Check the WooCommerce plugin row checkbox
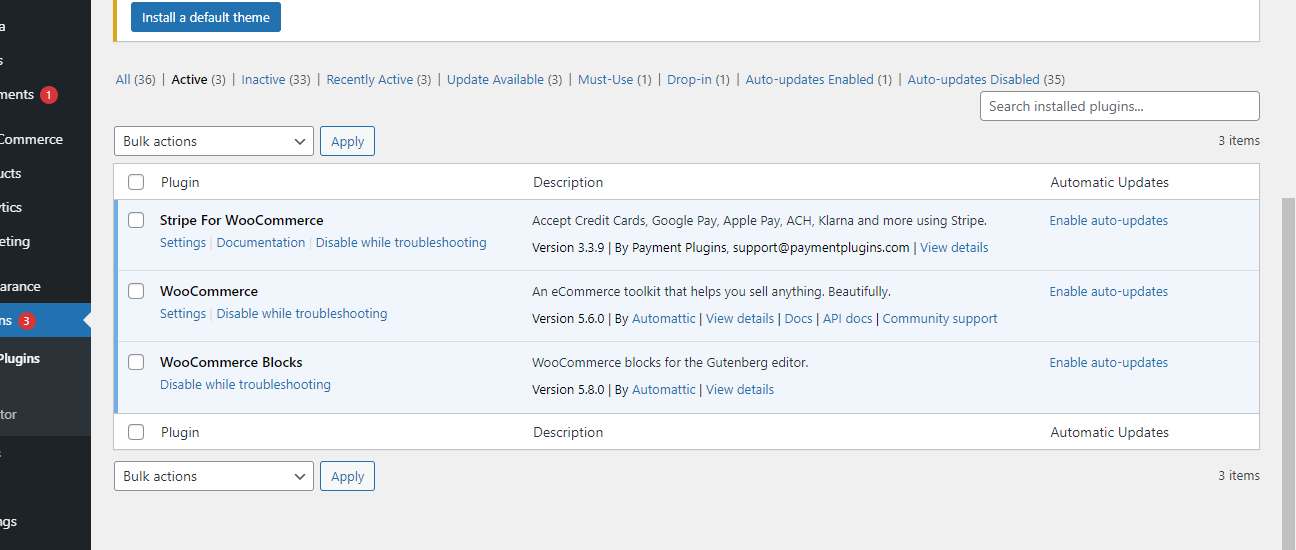 (136, 291)
